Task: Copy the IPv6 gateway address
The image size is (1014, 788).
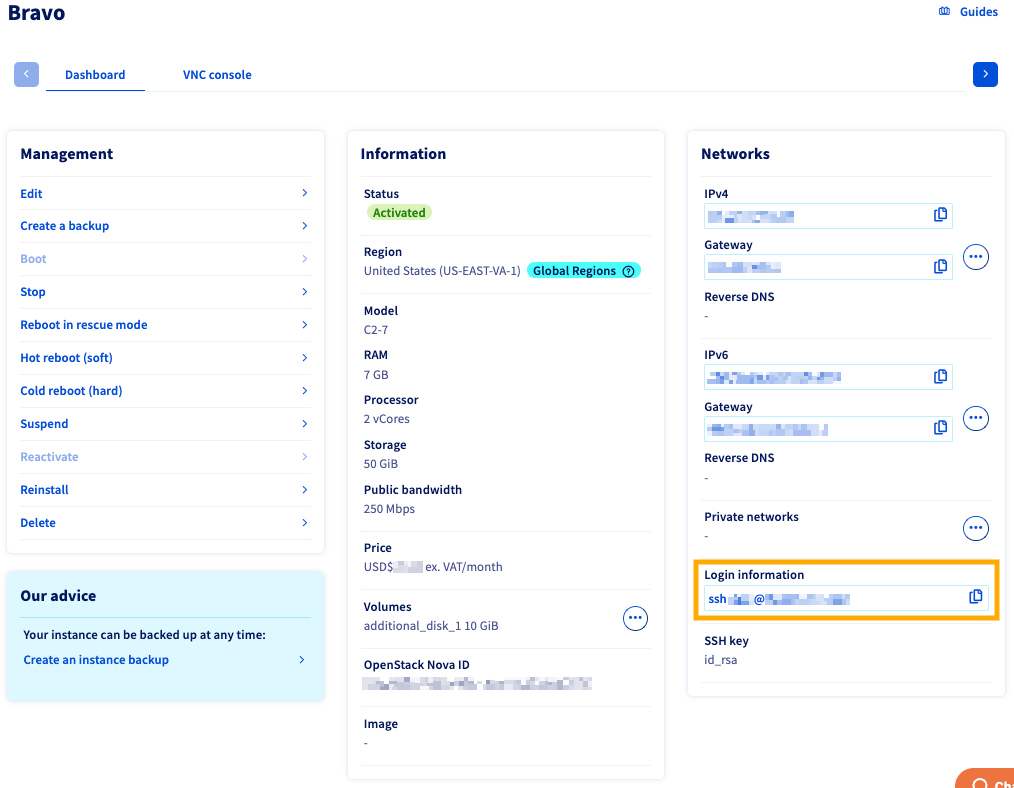Action: coord(940,427)
